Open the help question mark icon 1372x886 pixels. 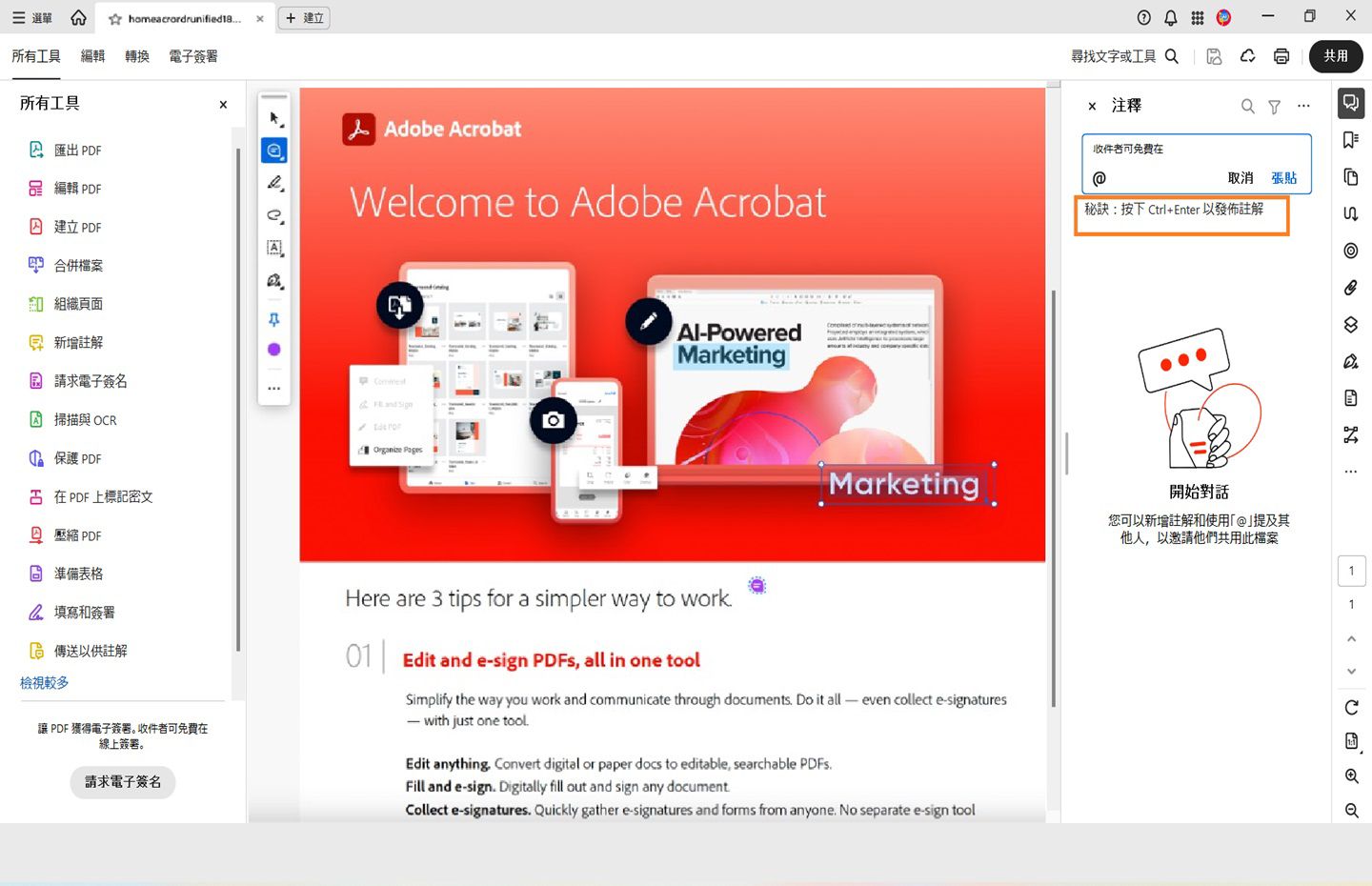pos(1144,18)
